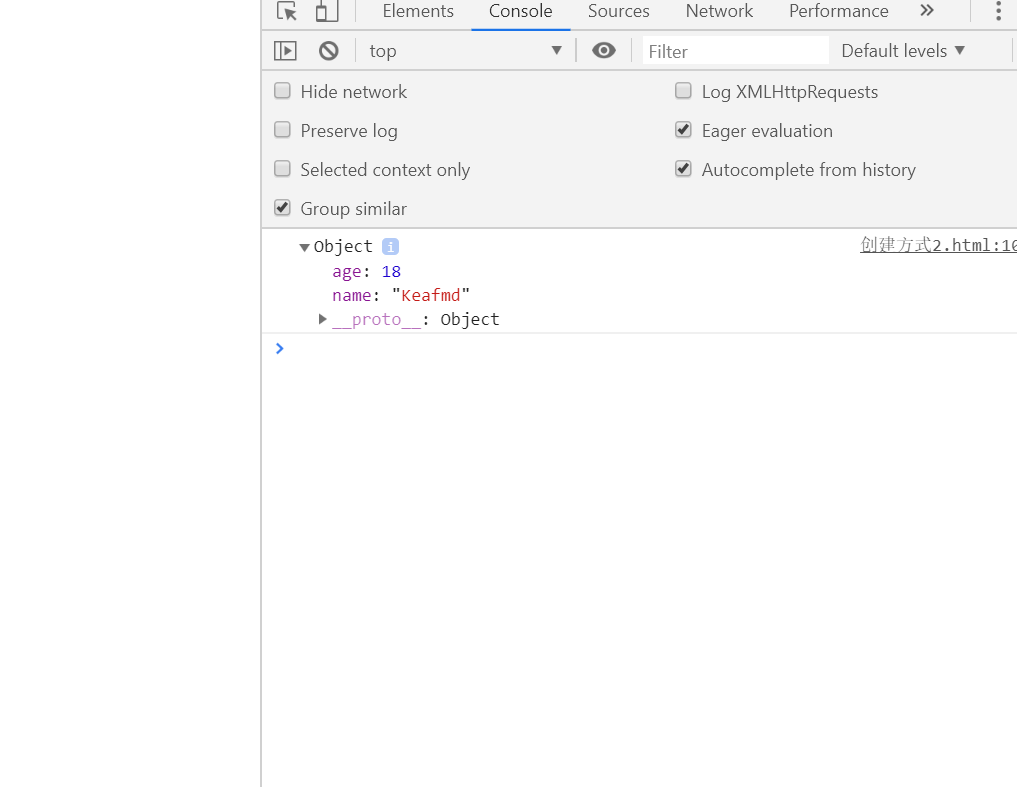Uncheck Autocomplete from history option
The image size is (1017, 787).
click(683, 169)
